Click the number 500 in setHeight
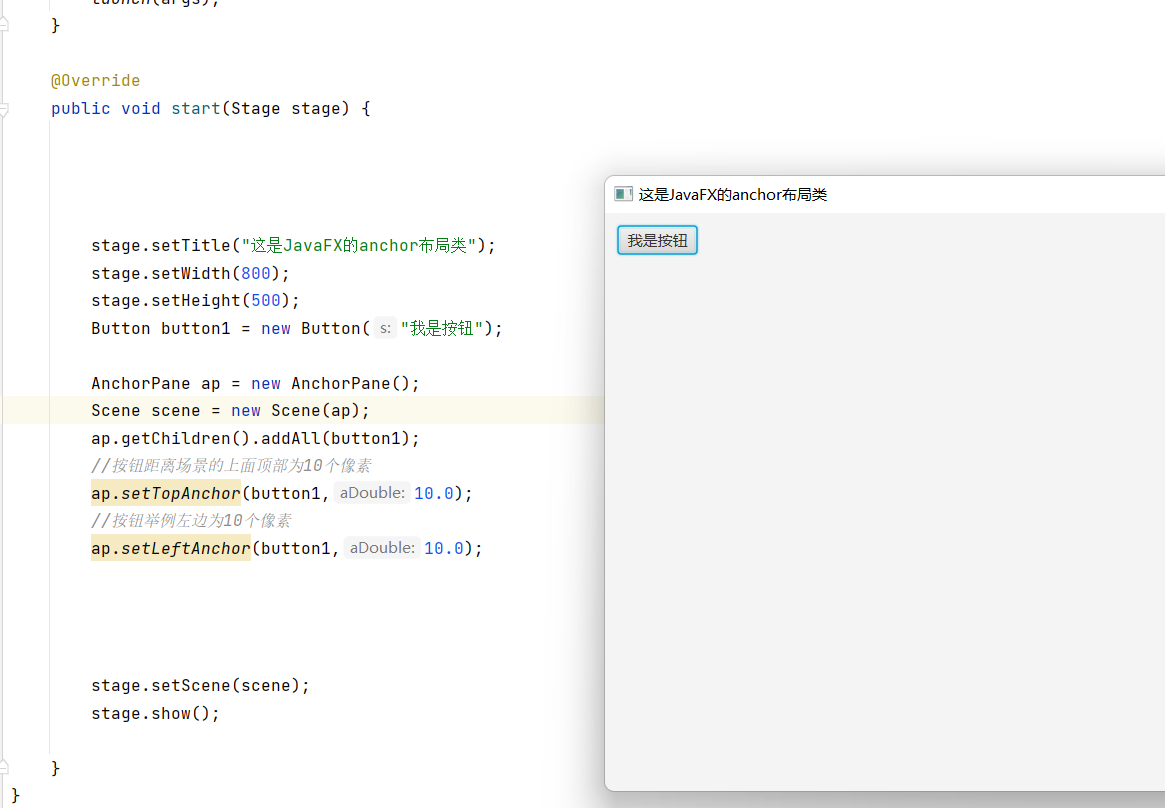Screen dimensions: 1165x808 coord(266,301)
